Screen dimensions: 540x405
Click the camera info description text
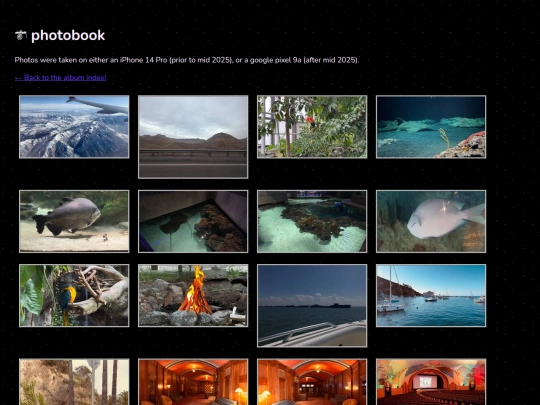(x=187, y=60)
